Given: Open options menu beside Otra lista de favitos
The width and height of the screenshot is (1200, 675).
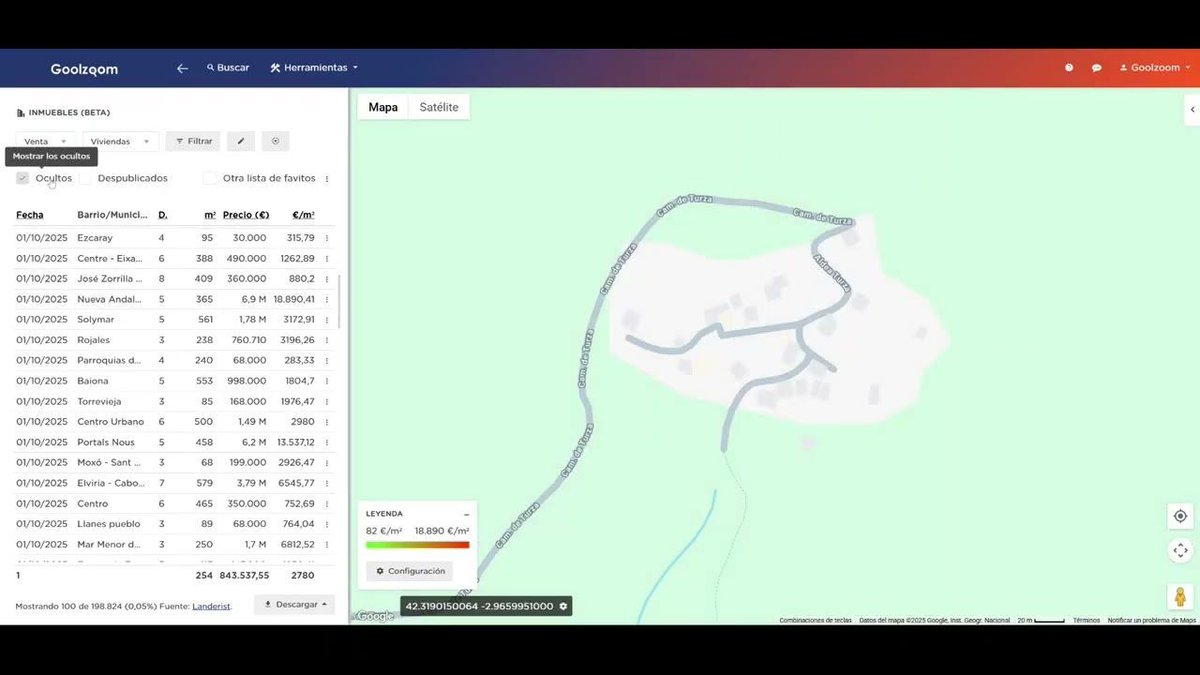Looking at the screenshot, I should tap(327, 179).
